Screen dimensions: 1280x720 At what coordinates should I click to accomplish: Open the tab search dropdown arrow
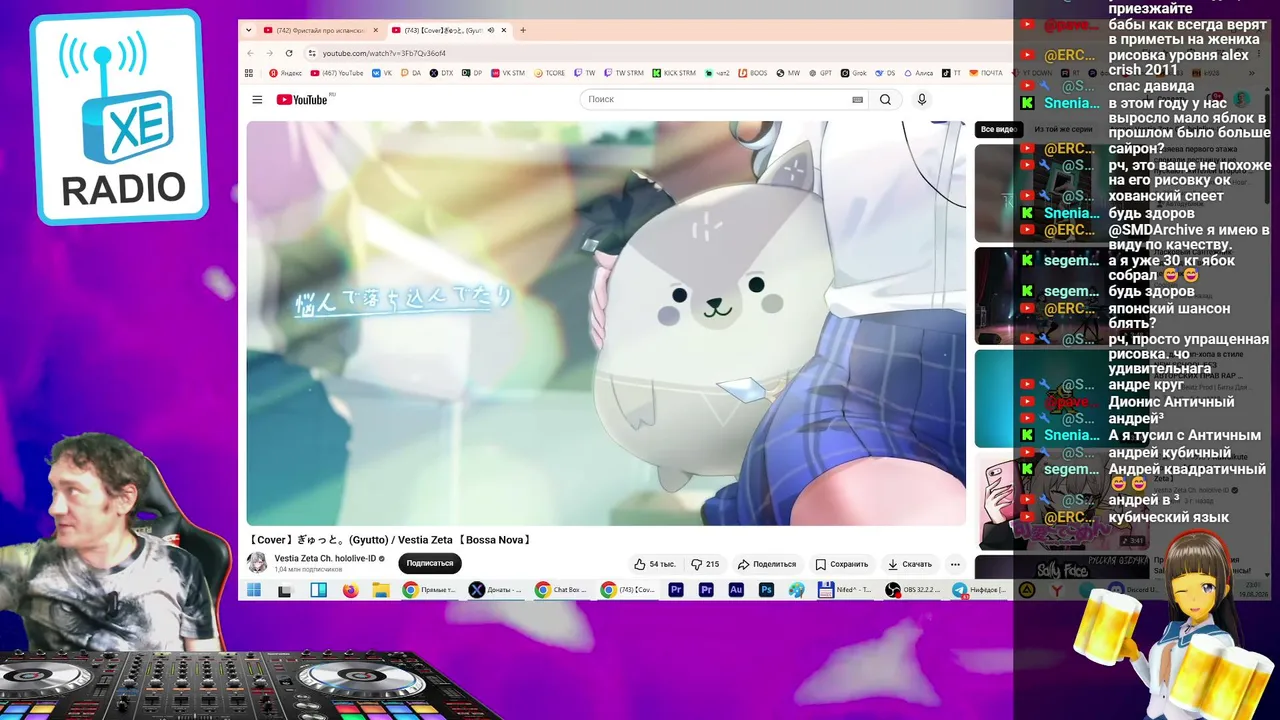point(249,30)
